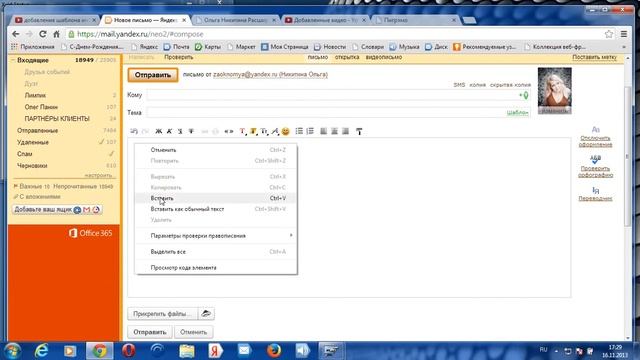Choose Просмотр кода элемента in the context menu
This screenshot has height=360, width=640.
[216, 268]
